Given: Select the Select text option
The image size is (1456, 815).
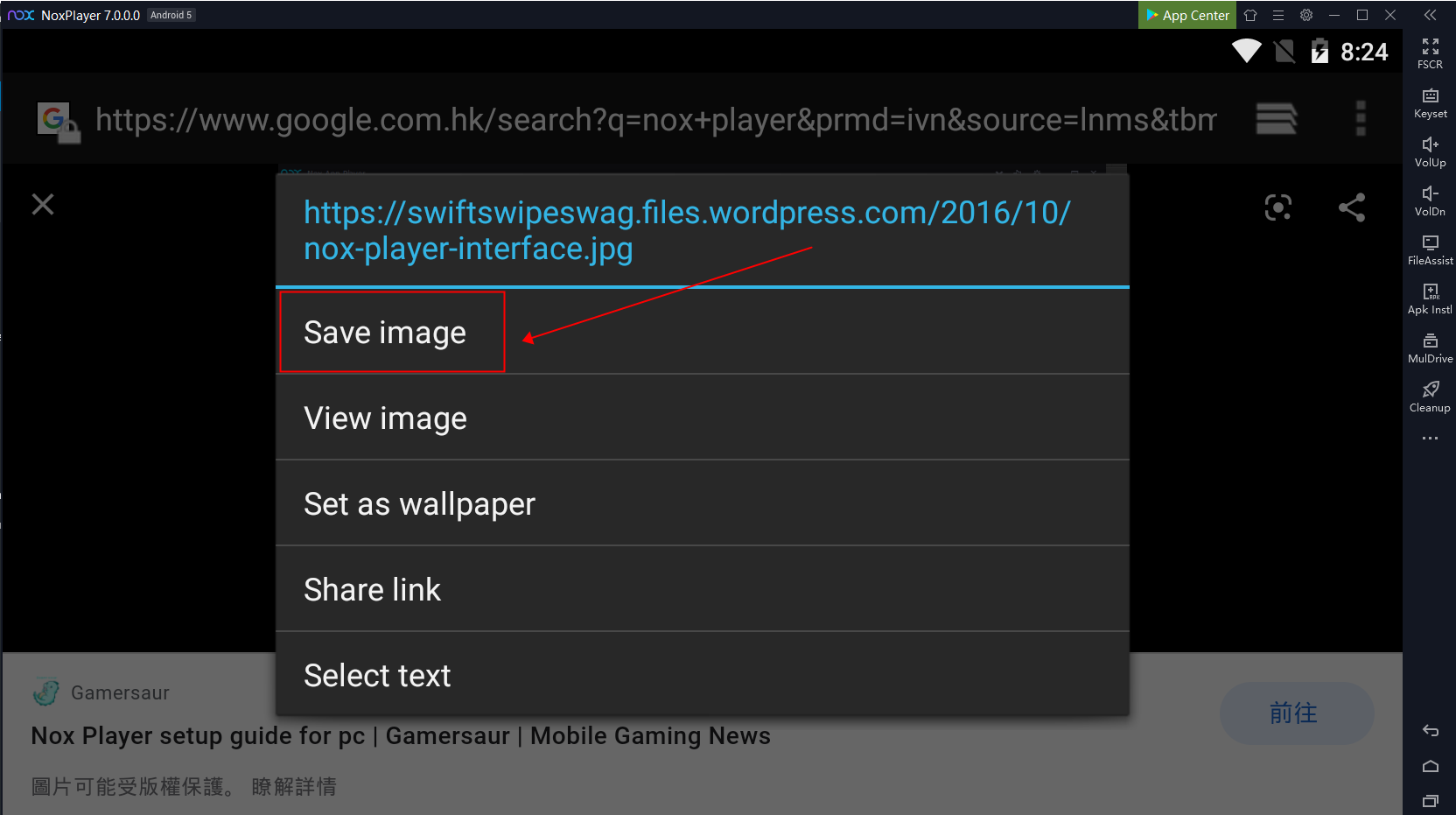Looking at the screenshot, I should click(x=703, y=675).
